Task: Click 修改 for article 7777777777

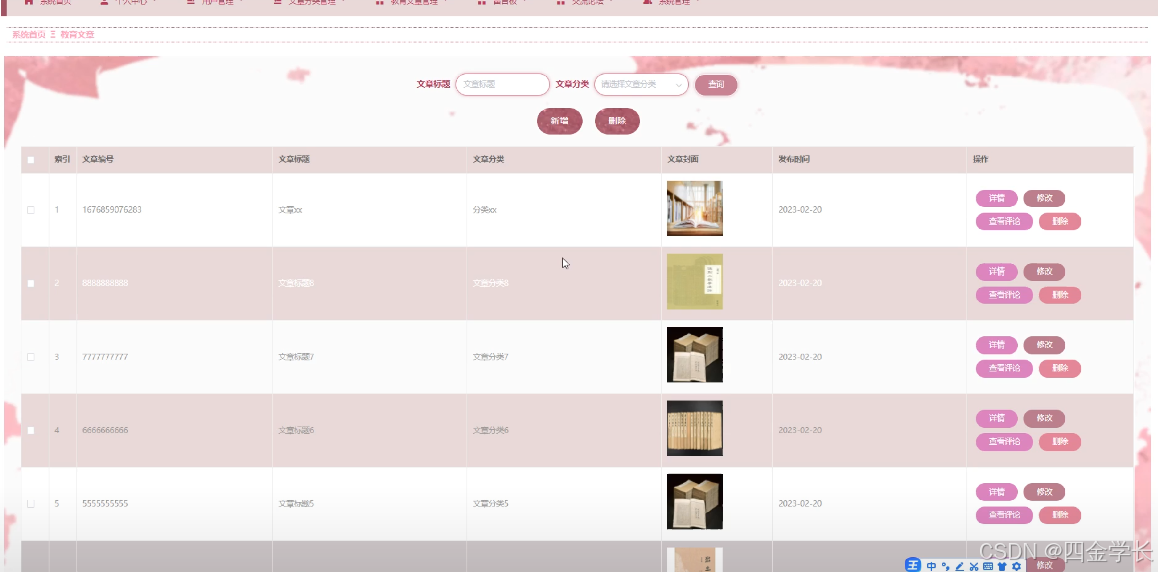Action: point(1044,345)
